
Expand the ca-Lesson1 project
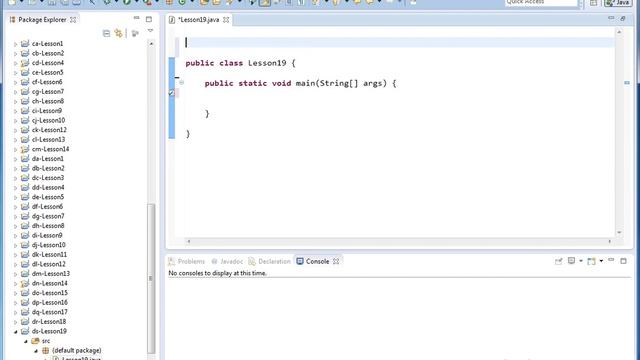[16, 44]
